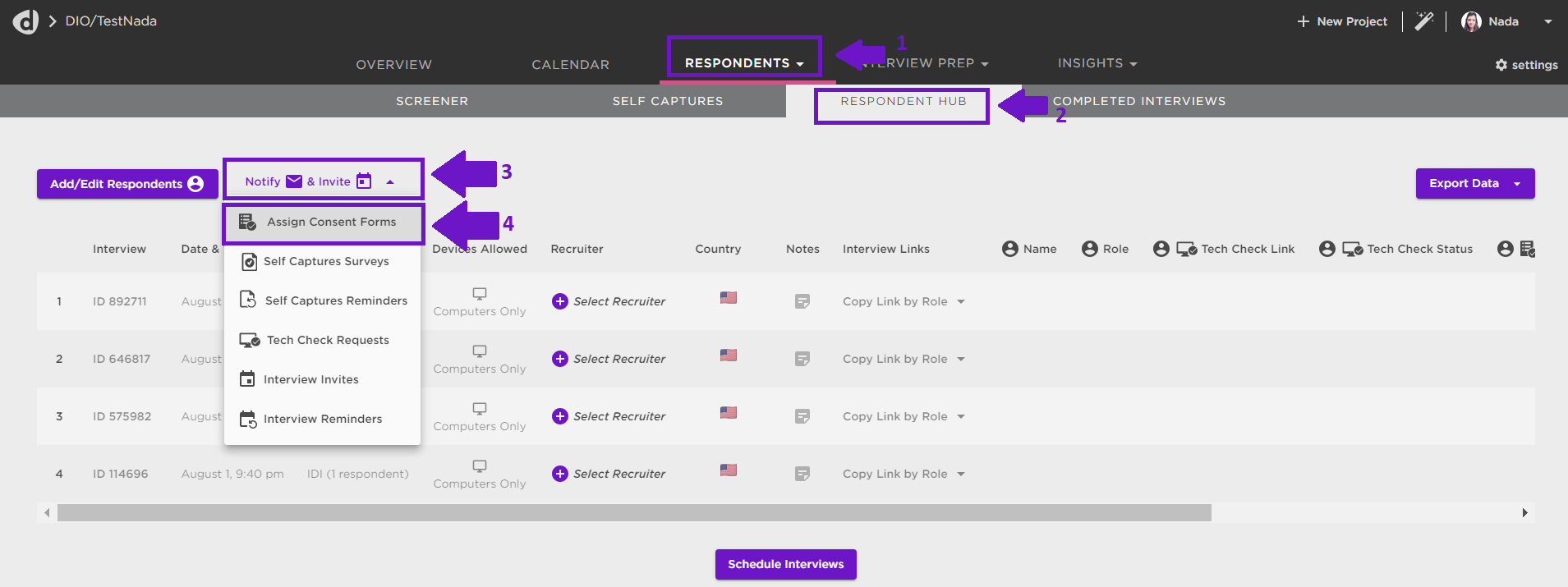Switch to the Completed Interviews tab
This screenshot has height=587, width=1568.
click(x=1138, y=101)
